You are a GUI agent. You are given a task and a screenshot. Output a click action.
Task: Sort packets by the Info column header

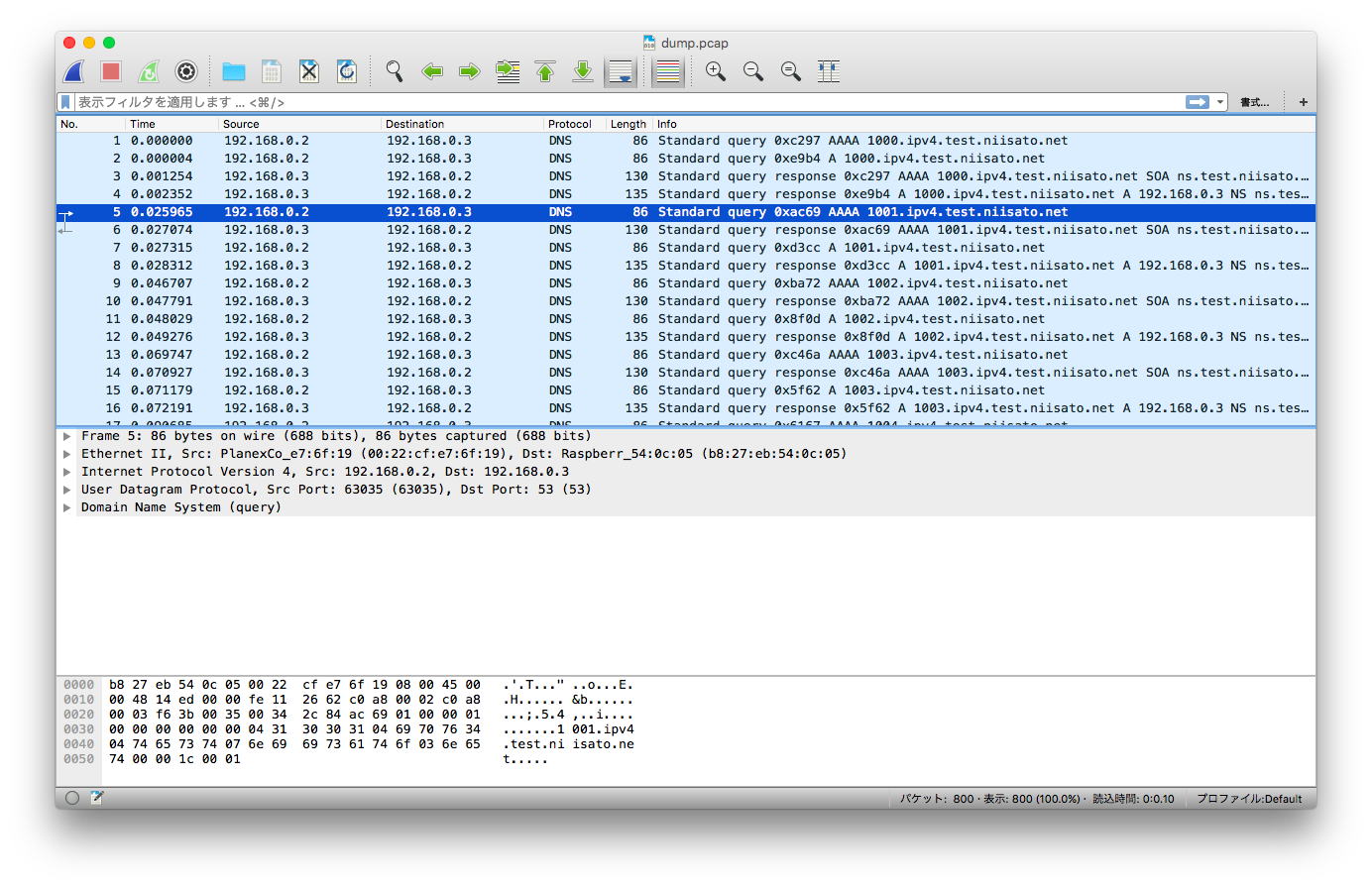point(983,124)
